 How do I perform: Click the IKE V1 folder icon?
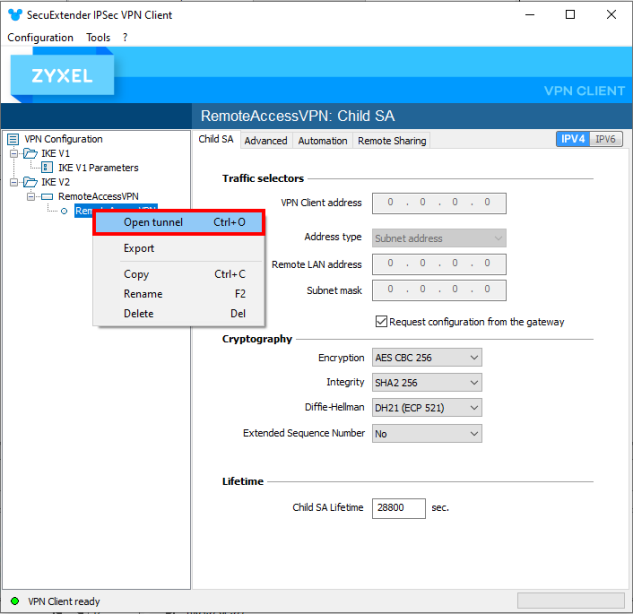(x=30, y=154)
